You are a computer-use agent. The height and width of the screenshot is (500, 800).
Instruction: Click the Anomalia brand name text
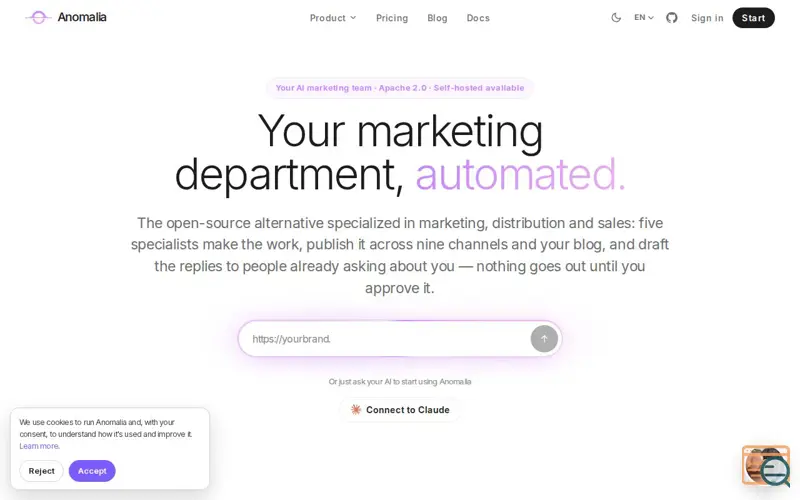point(82,17)
